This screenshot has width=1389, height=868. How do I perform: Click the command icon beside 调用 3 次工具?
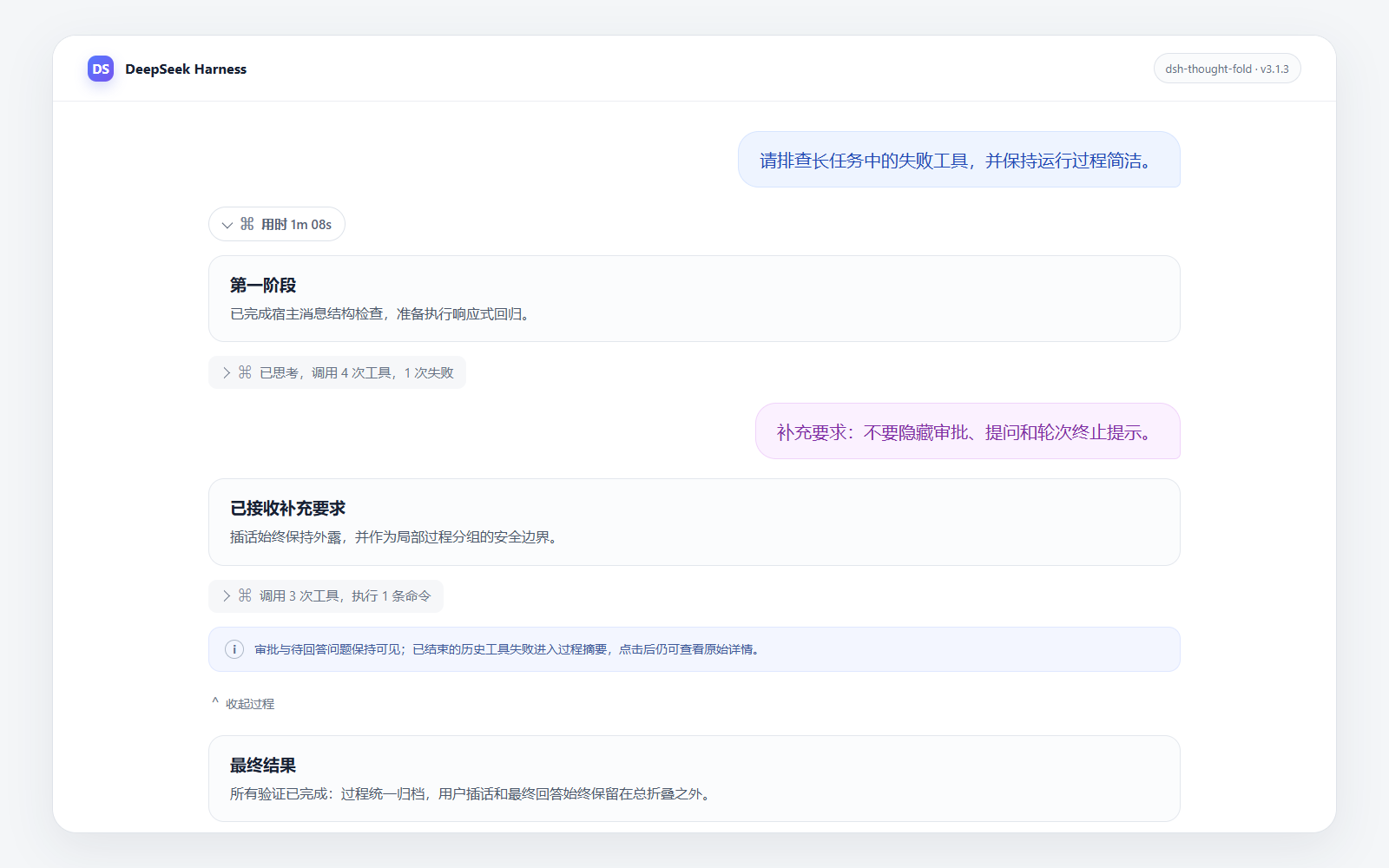246,595
